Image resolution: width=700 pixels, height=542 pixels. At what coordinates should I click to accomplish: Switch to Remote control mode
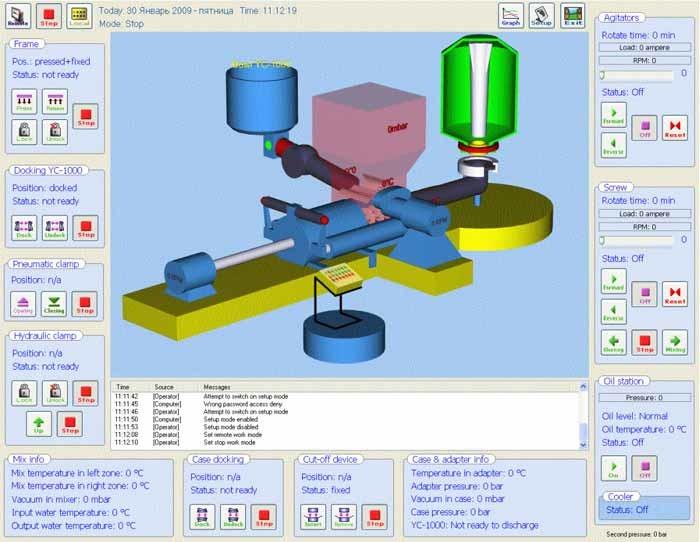point(20,15)
